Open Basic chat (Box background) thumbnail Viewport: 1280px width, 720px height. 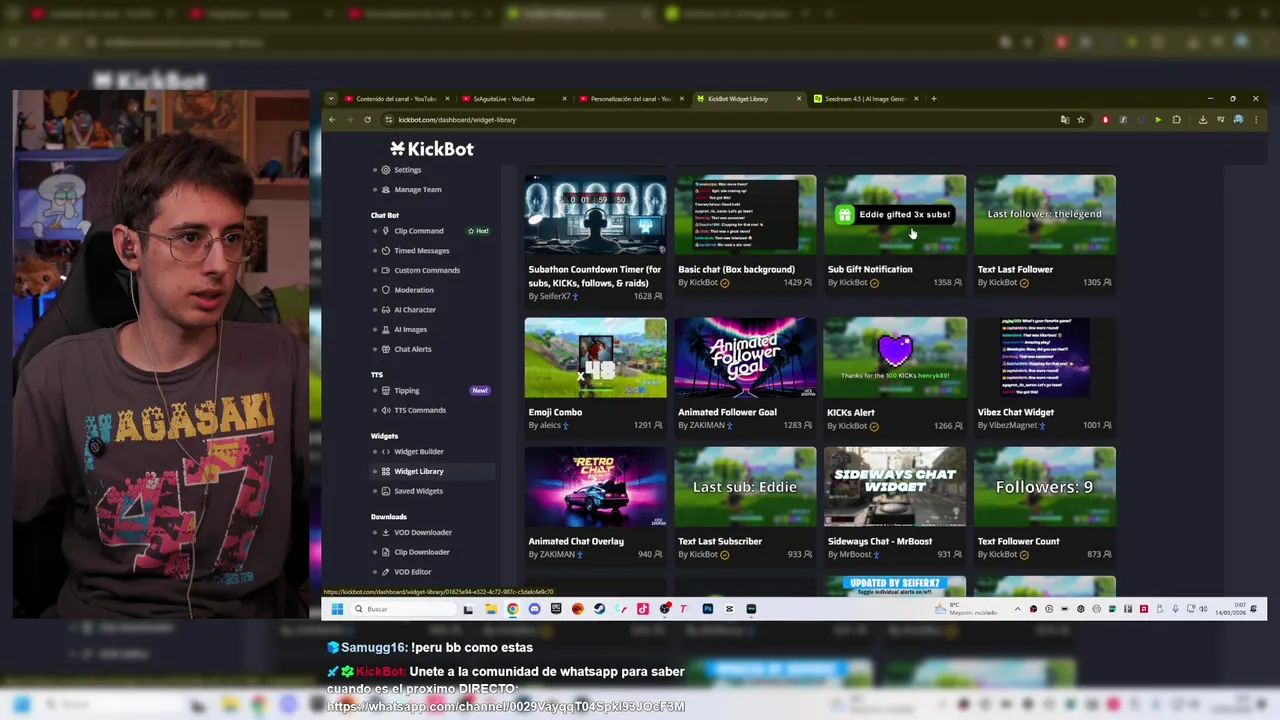tap(745, 215)
